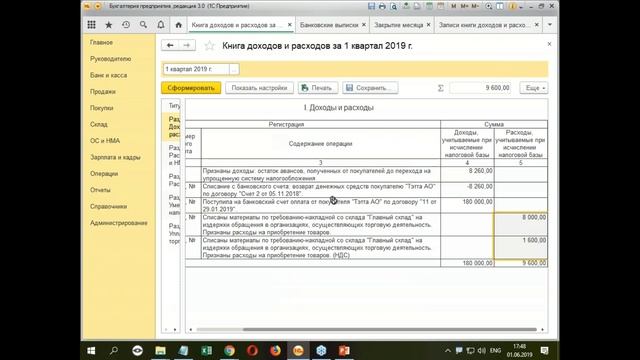The image size is (640, 360).
Task: Open the period selection ellipsis button
Action: [234, 69]
